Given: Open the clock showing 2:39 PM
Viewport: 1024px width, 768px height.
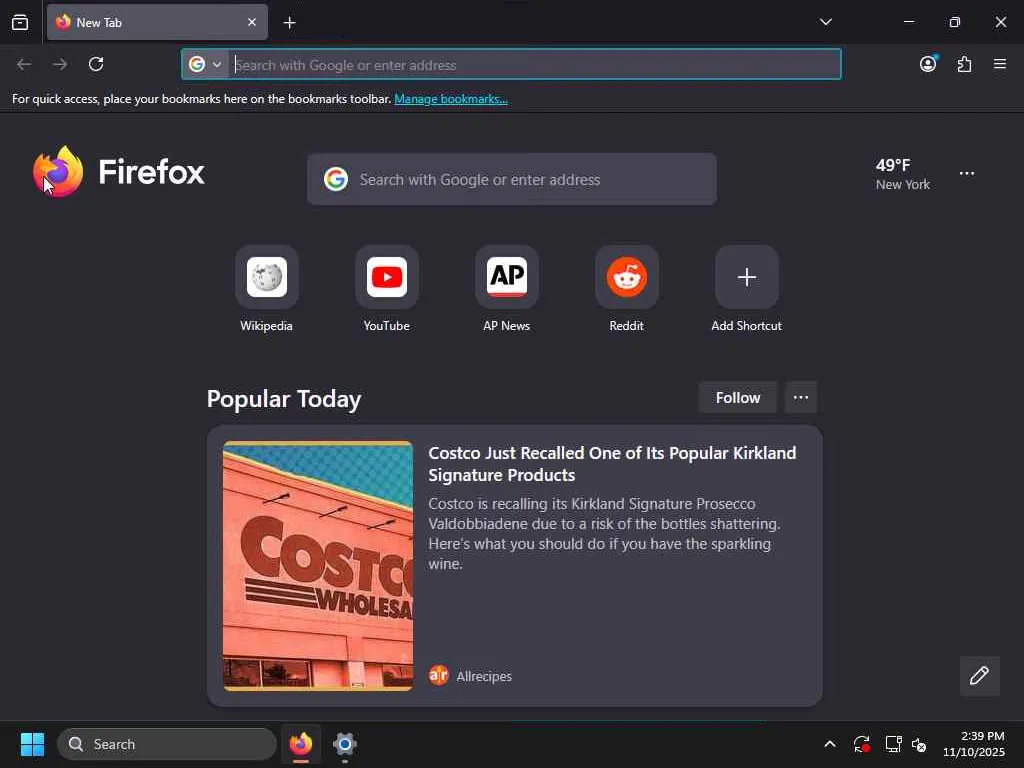Looking at the screenshot, I should pyautogui.click(x=974, y=744).
